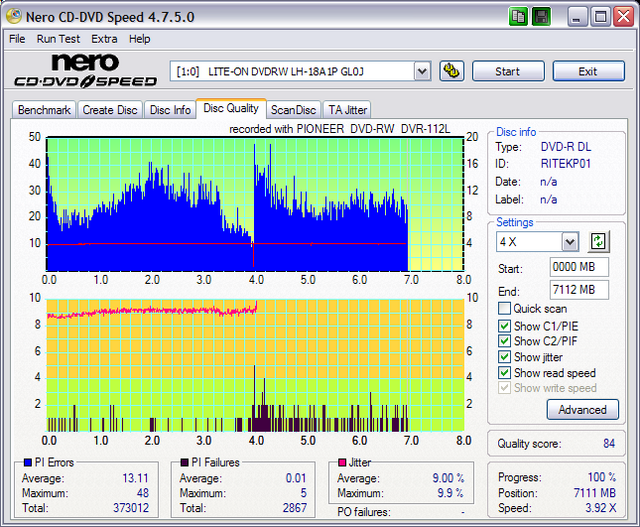Click the Progress value 100 %
Viewport: 640px width, 527px height.
click(602, 477)
